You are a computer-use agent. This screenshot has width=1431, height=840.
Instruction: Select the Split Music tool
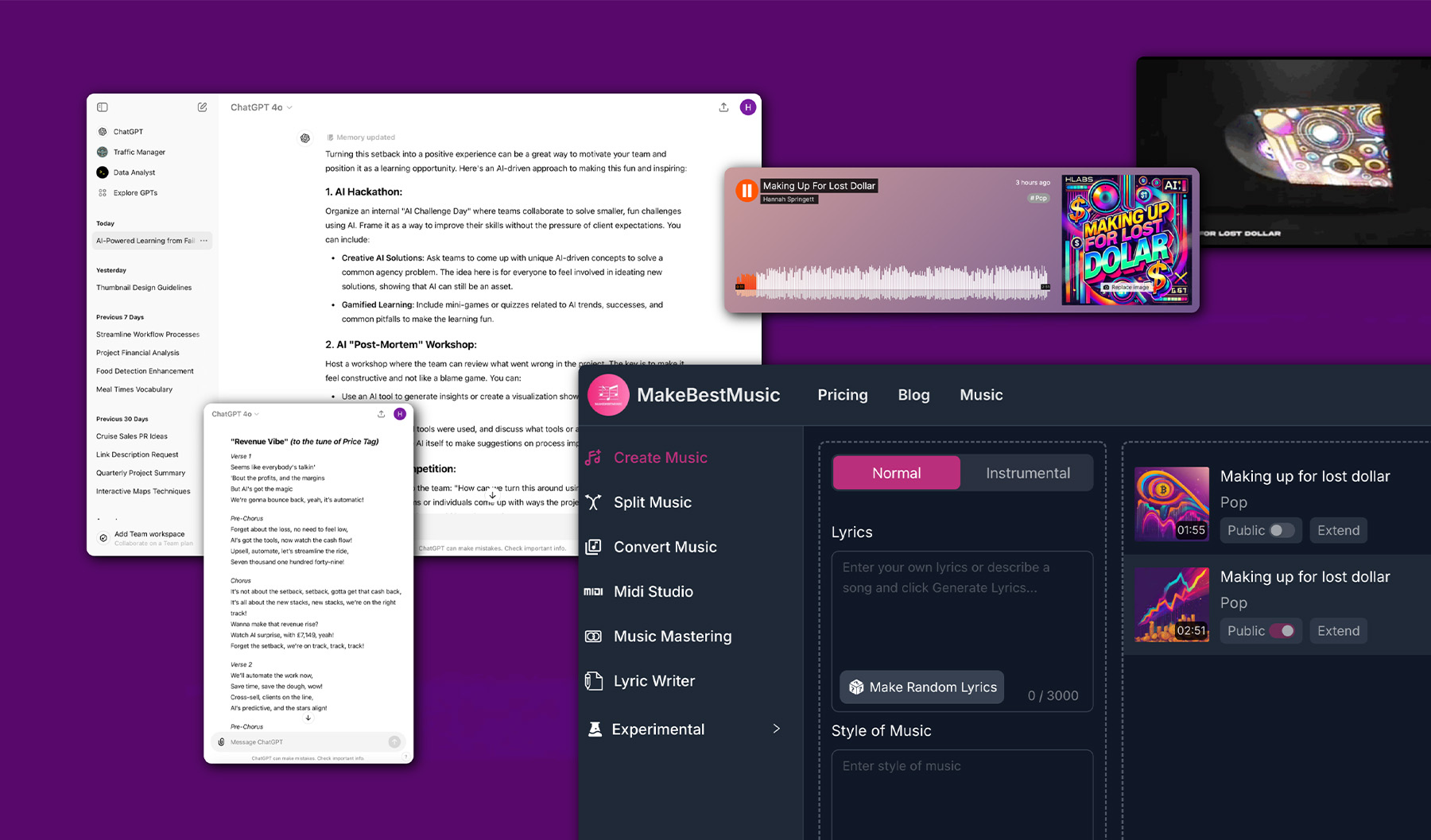coord(652,502)
